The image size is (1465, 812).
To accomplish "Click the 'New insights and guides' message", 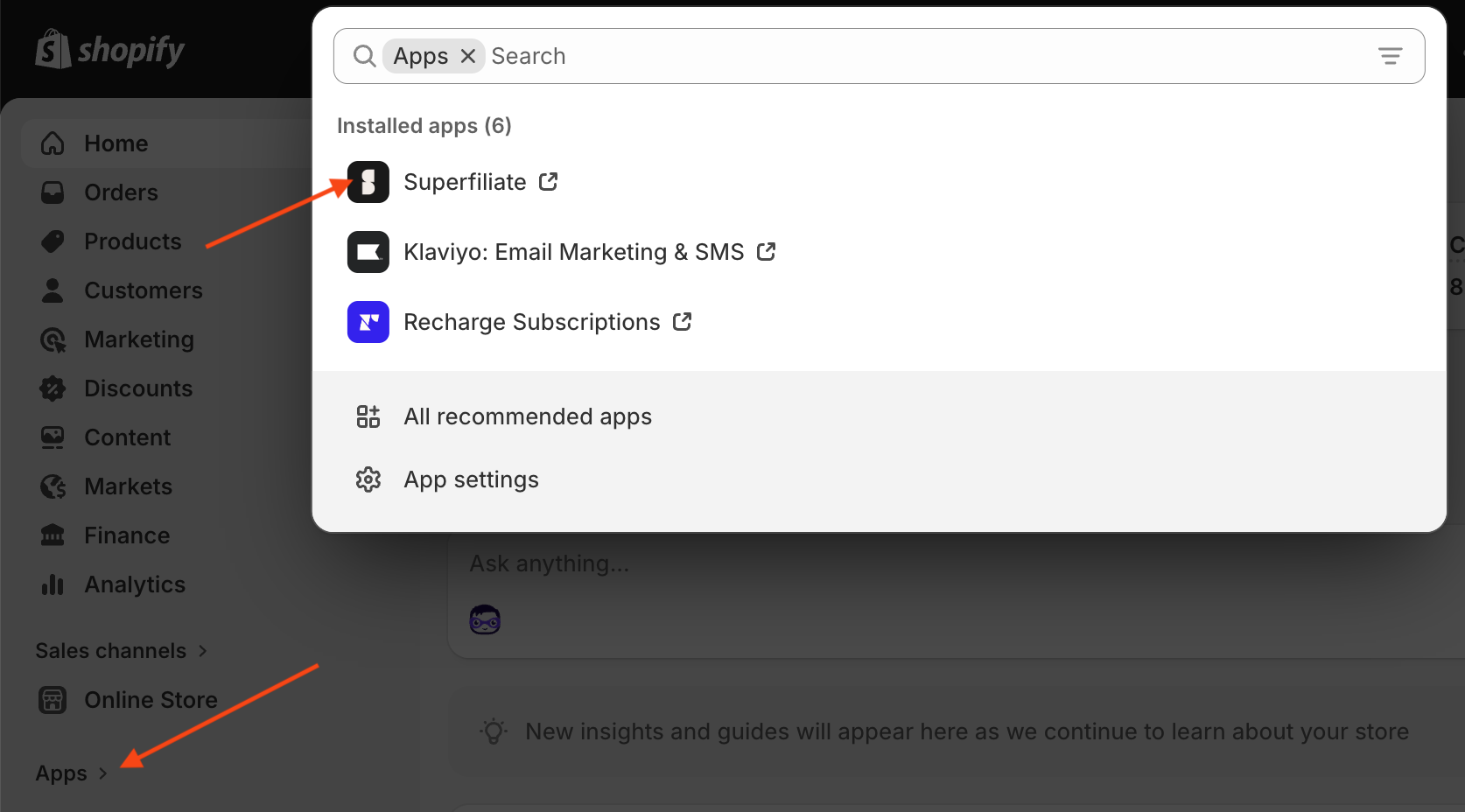I will (x=967, y=731).
